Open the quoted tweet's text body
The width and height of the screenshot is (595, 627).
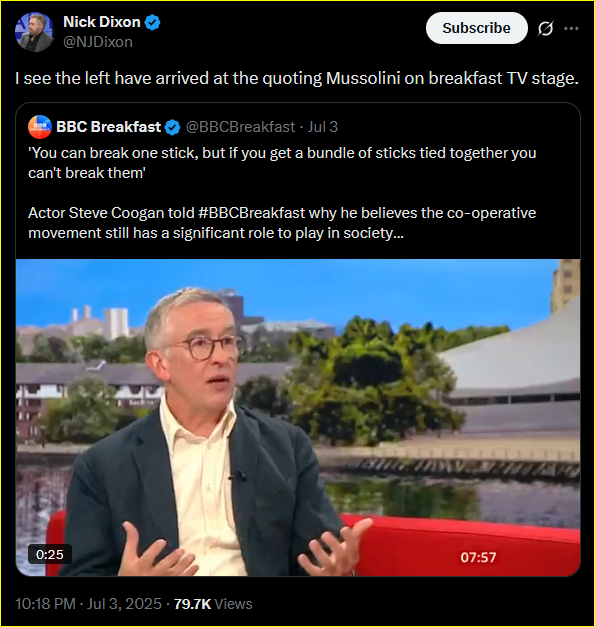pos(282,193)
